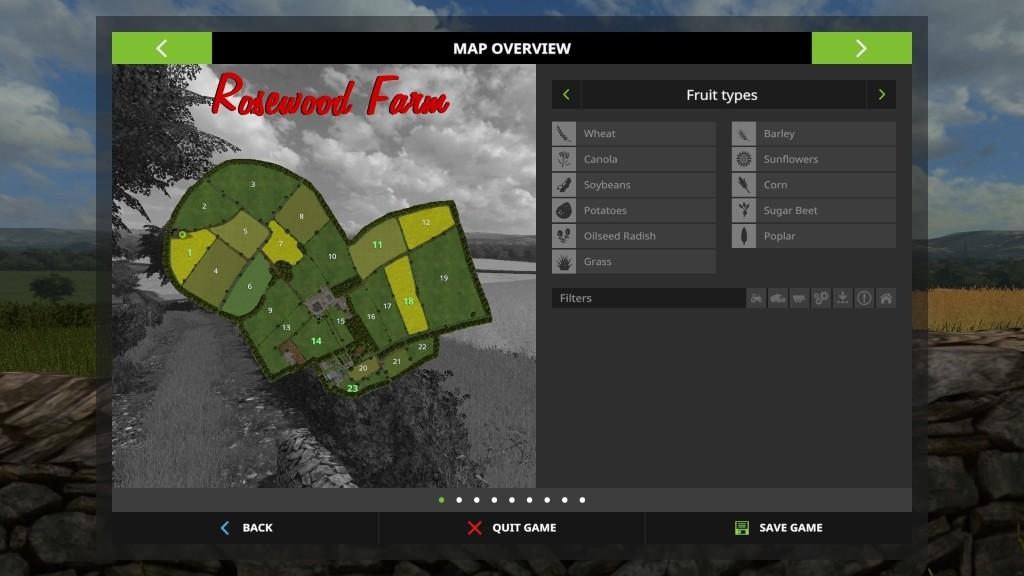Toggle the trailer tools filter icon
Screen dimensions: 1024x576
coord(799,298)
